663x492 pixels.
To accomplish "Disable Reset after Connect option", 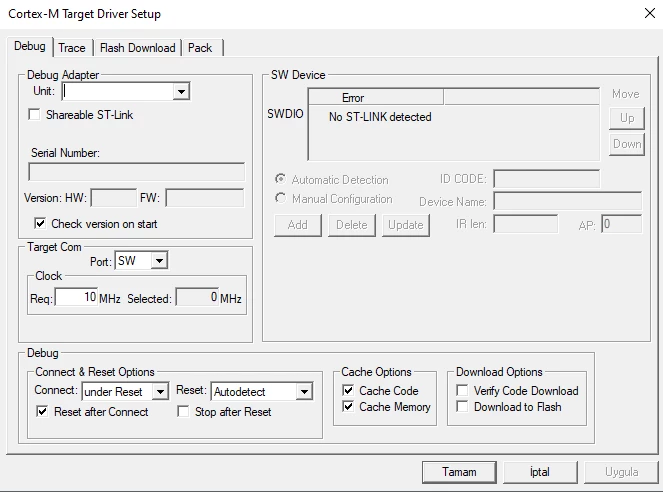I will 42,411.
